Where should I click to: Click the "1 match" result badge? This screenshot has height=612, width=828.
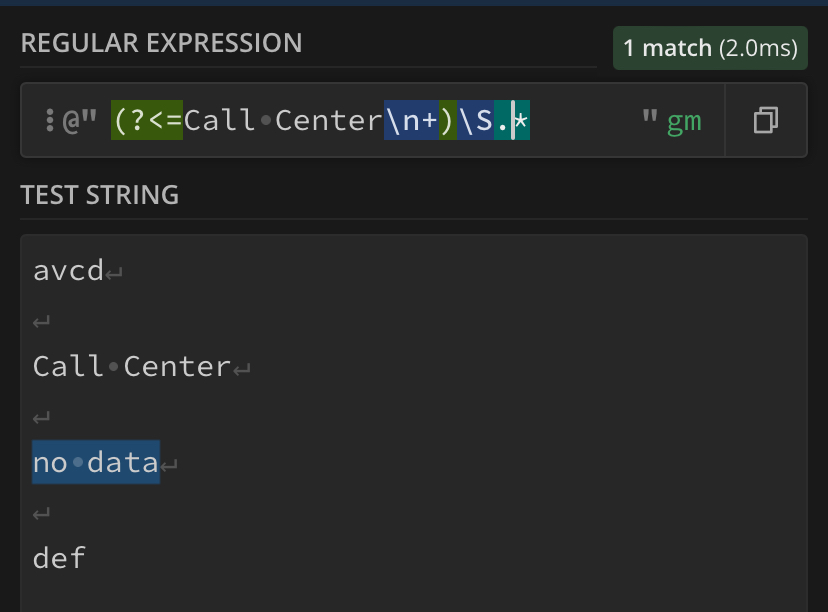[x=710, y=48]
